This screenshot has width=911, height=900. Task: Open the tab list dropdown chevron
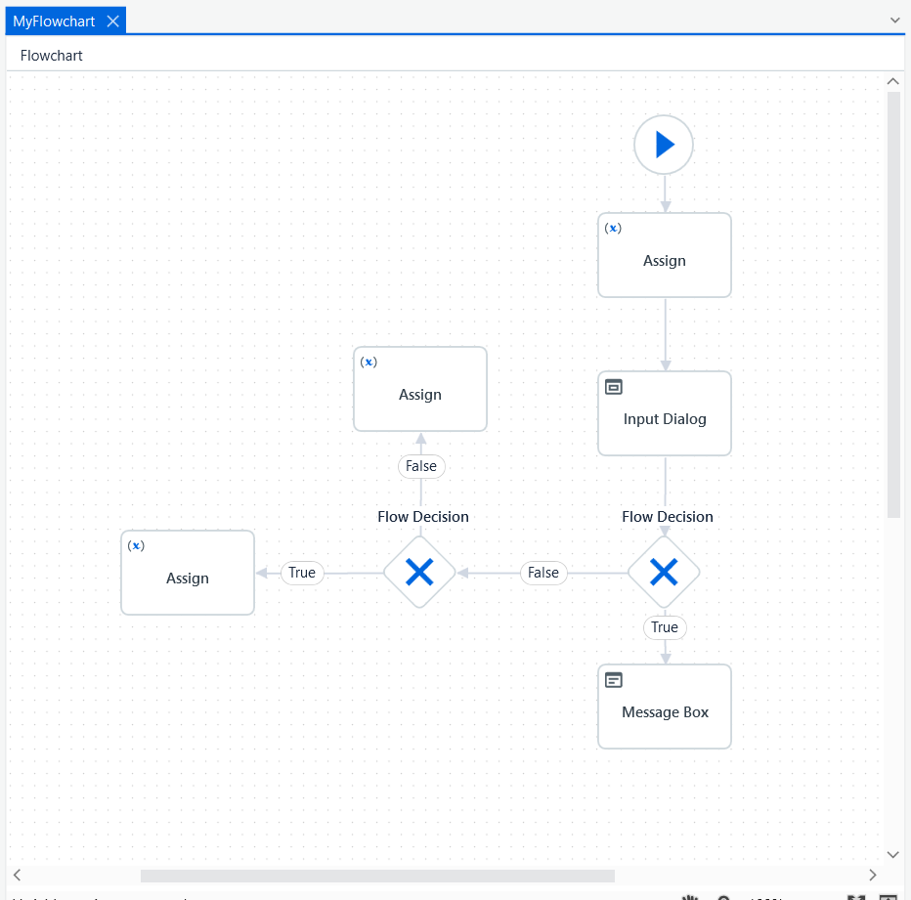[x=895, y=20]
